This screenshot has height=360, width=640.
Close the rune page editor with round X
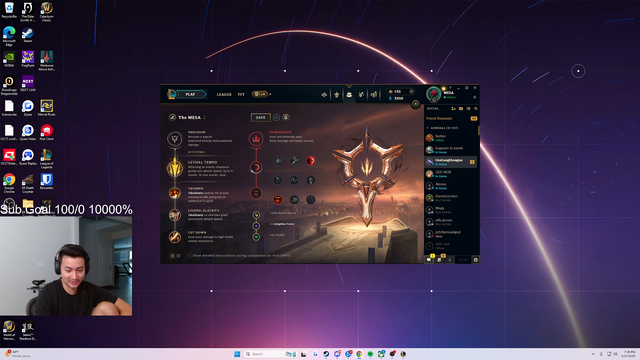tap(416, 104)
